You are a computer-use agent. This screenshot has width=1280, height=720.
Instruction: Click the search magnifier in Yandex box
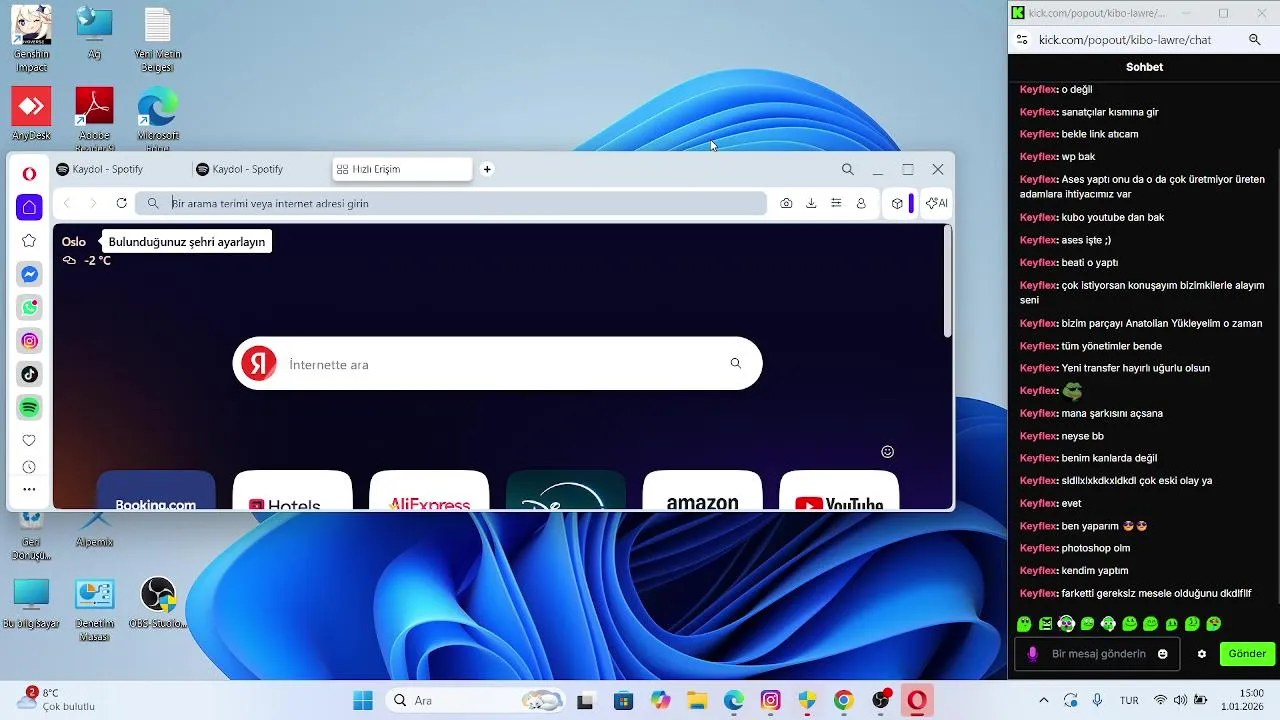tap(736, 363)
